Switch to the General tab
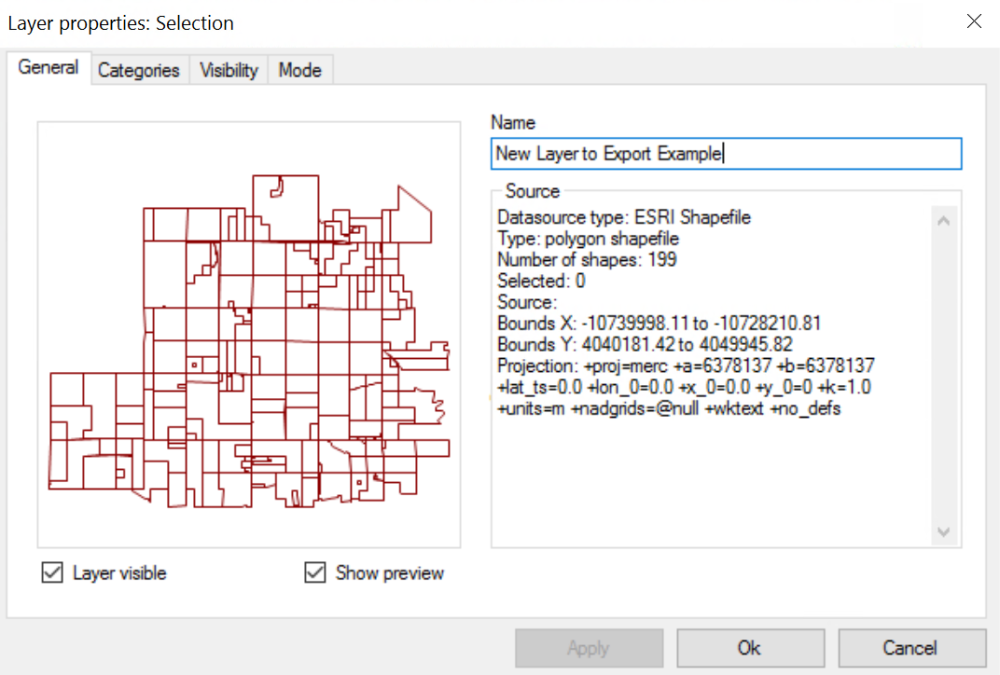 [x=48, y=67]
